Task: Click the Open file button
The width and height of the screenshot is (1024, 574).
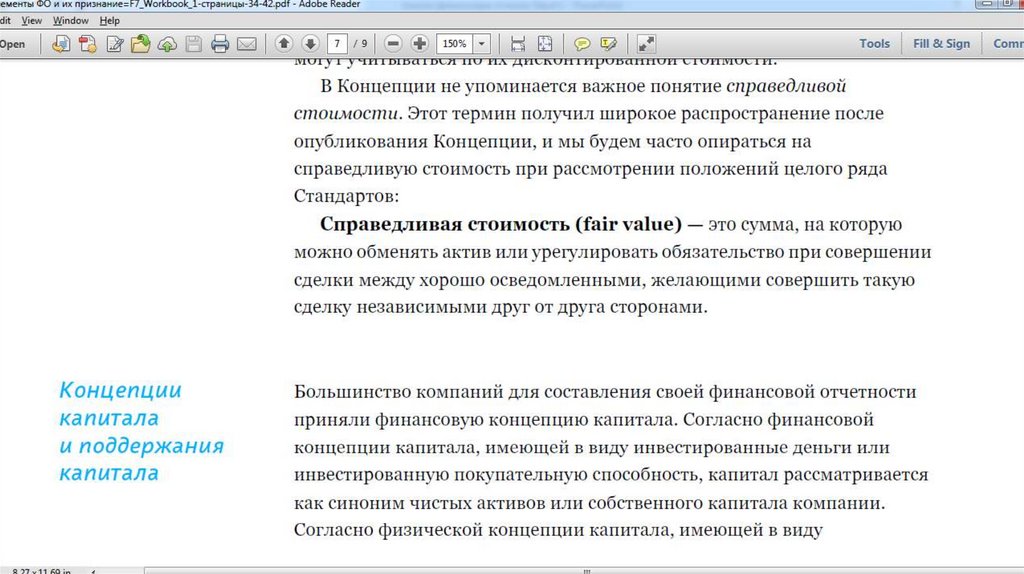Action: point(12,44)
